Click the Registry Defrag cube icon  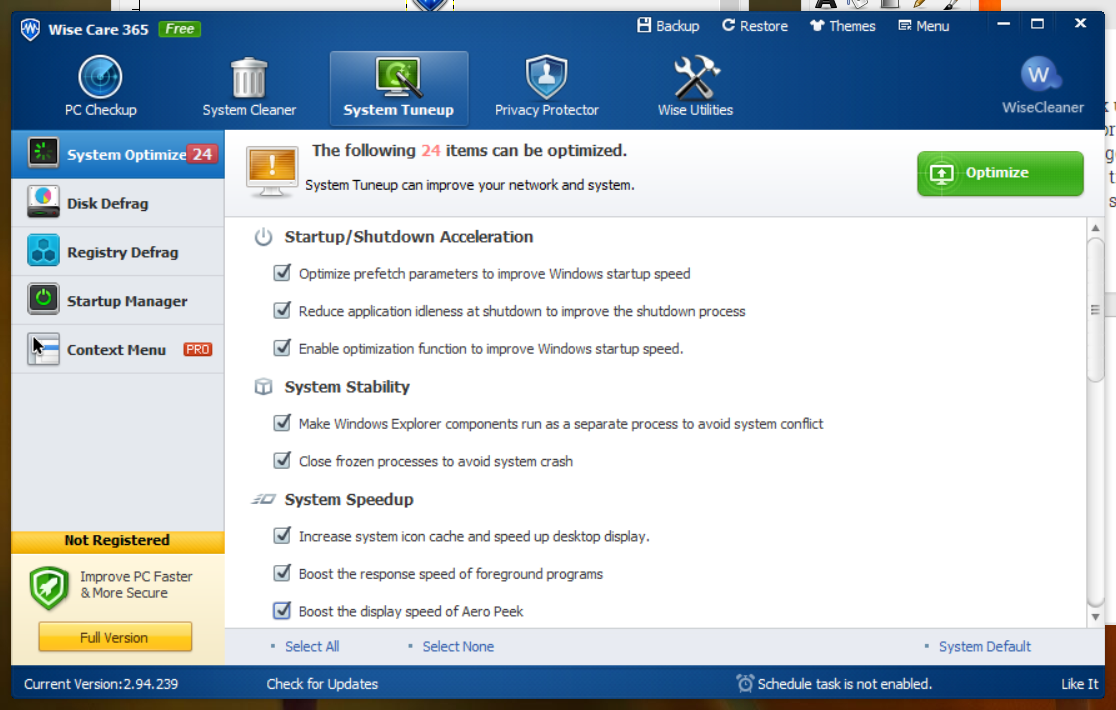tap(43, 250)
